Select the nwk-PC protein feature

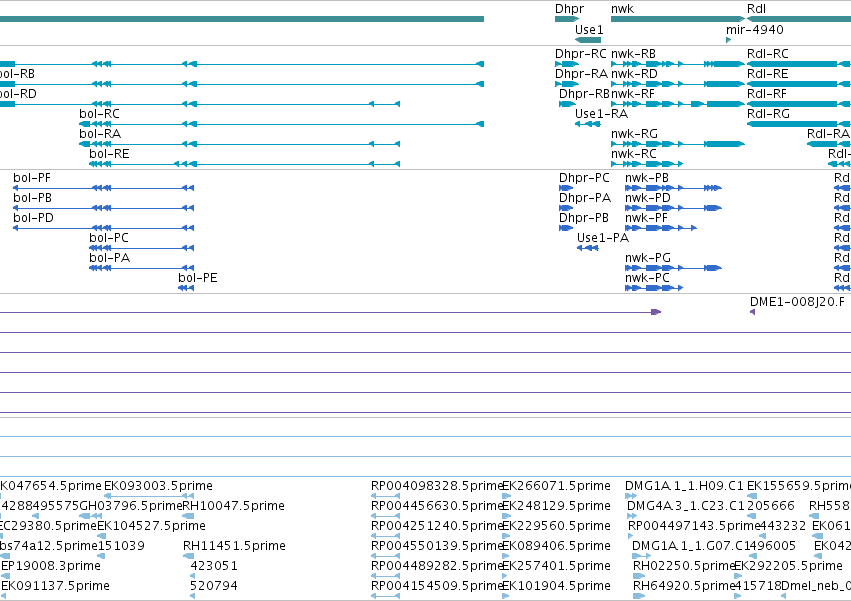(654, 288)
